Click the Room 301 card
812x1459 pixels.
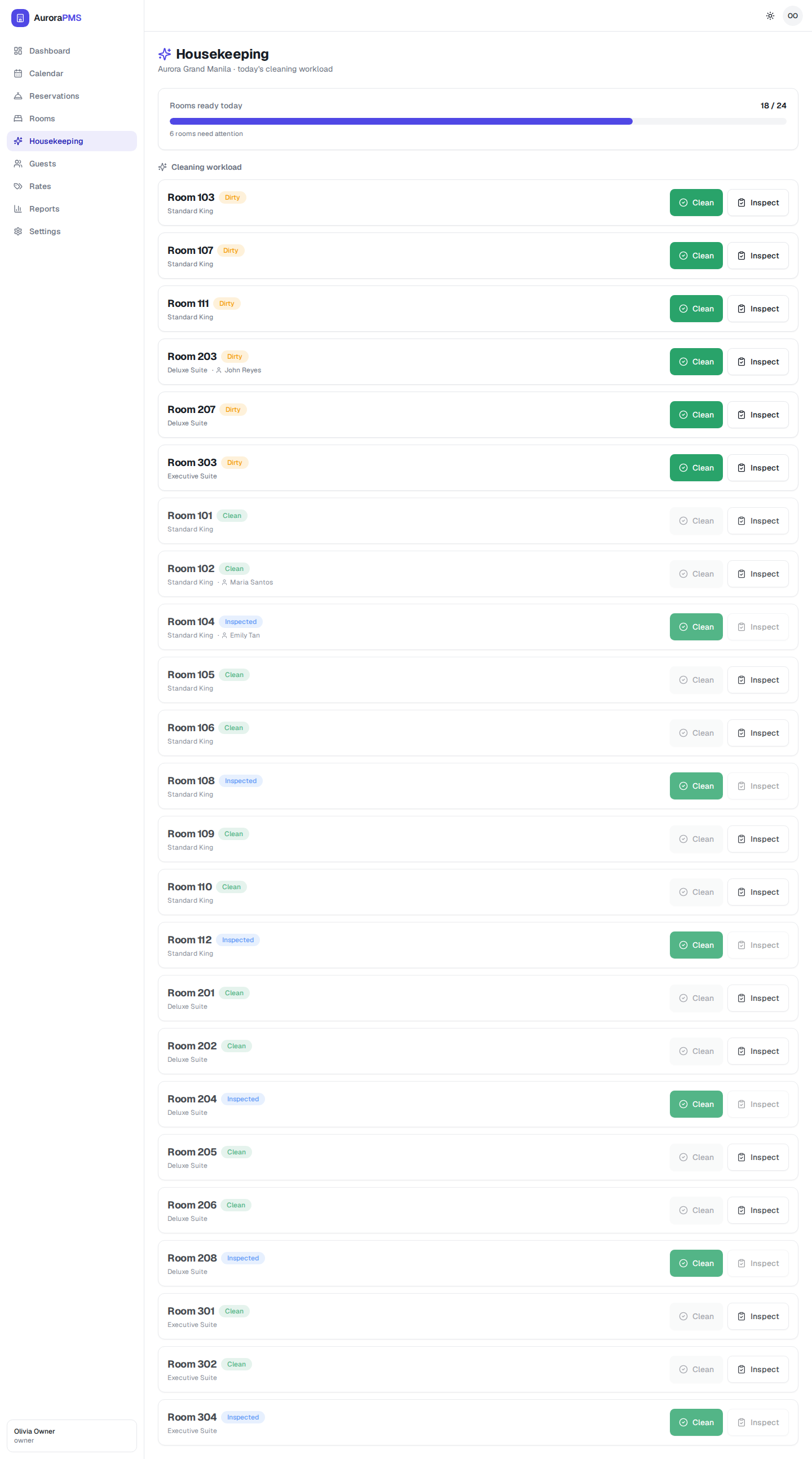(478, 1317)
